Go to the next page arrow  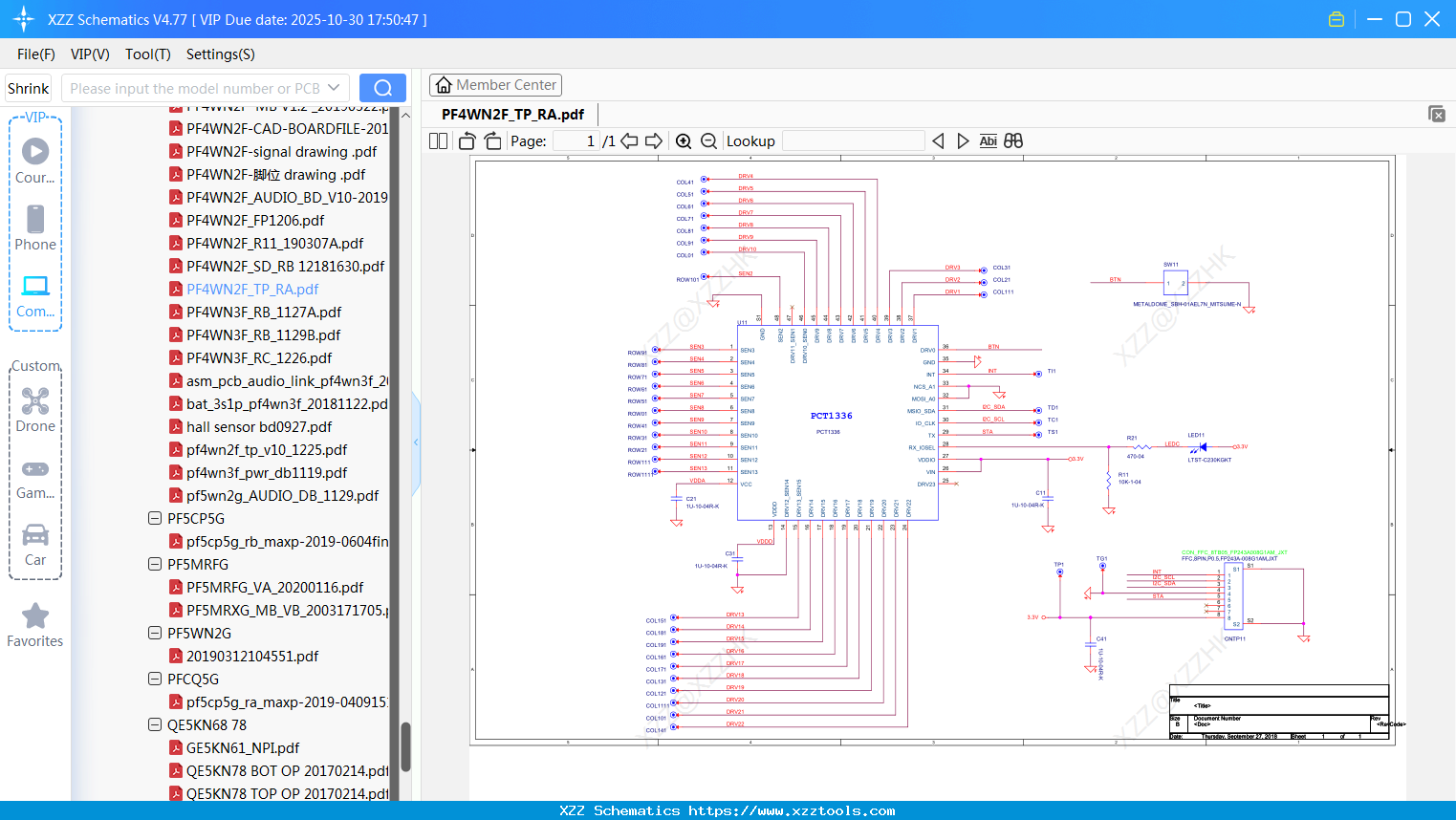[x=654, y=141]
